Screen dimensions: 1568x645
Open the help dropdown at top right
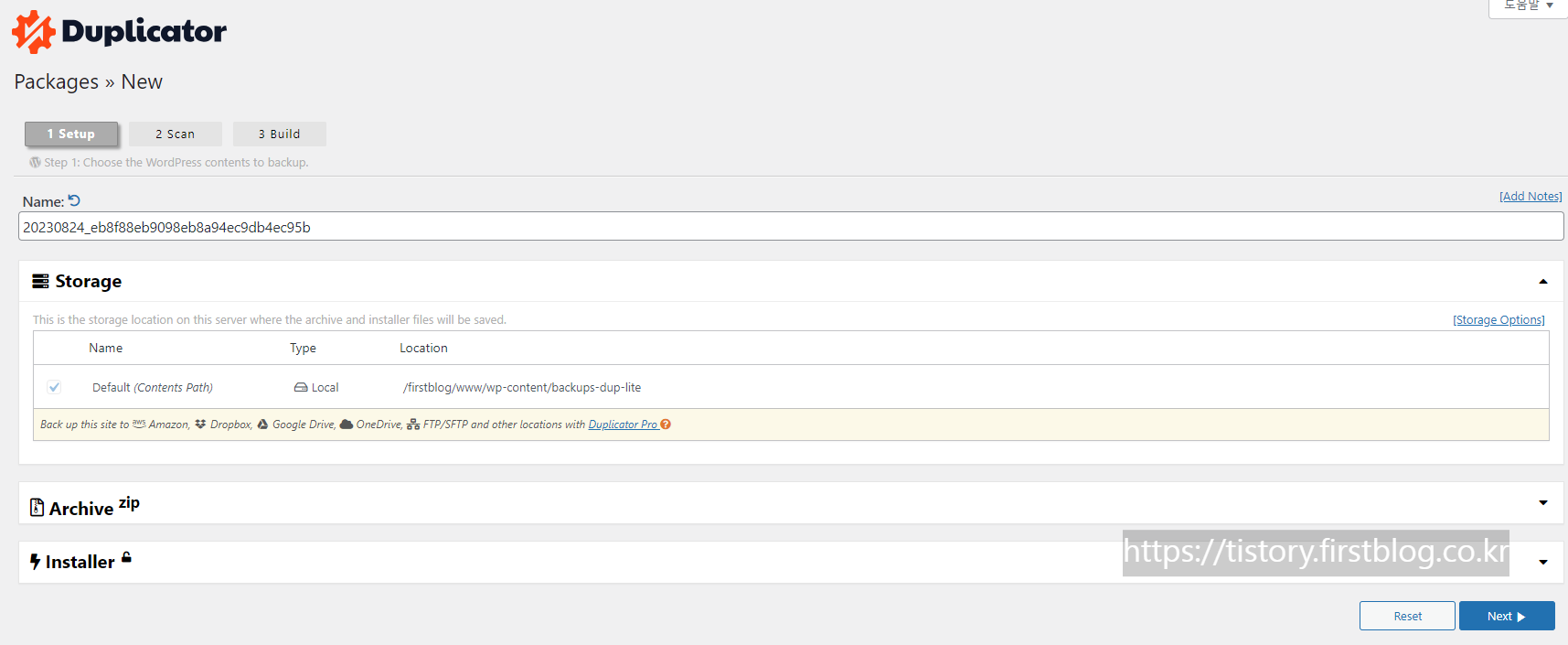1529,6
